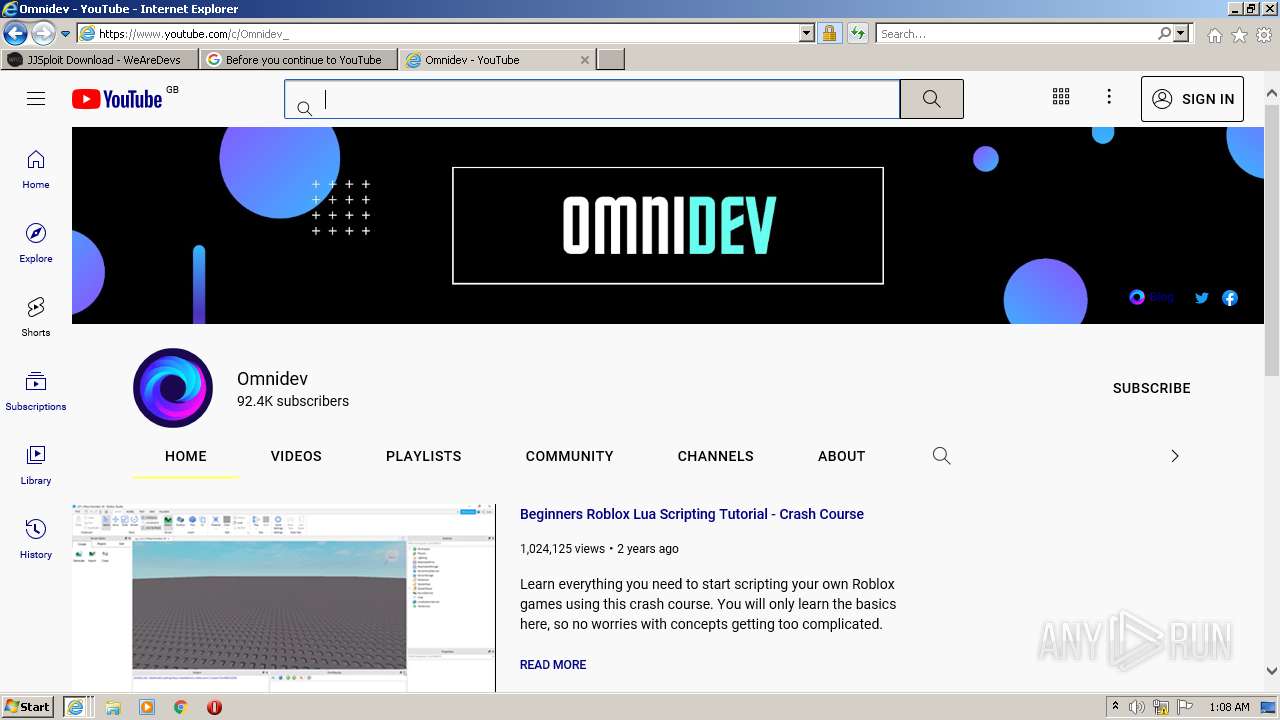Switch to the PLAYLISTS channel tab

coord(424,456)
